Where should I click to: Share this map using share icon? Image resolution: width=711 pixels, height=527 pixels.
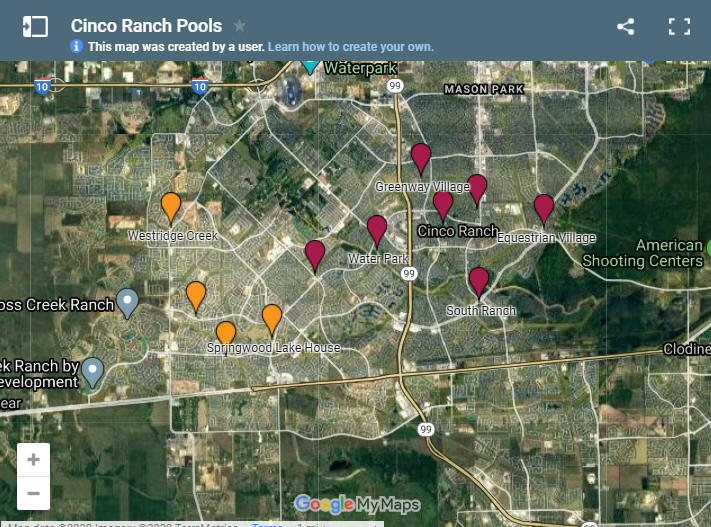626,27
